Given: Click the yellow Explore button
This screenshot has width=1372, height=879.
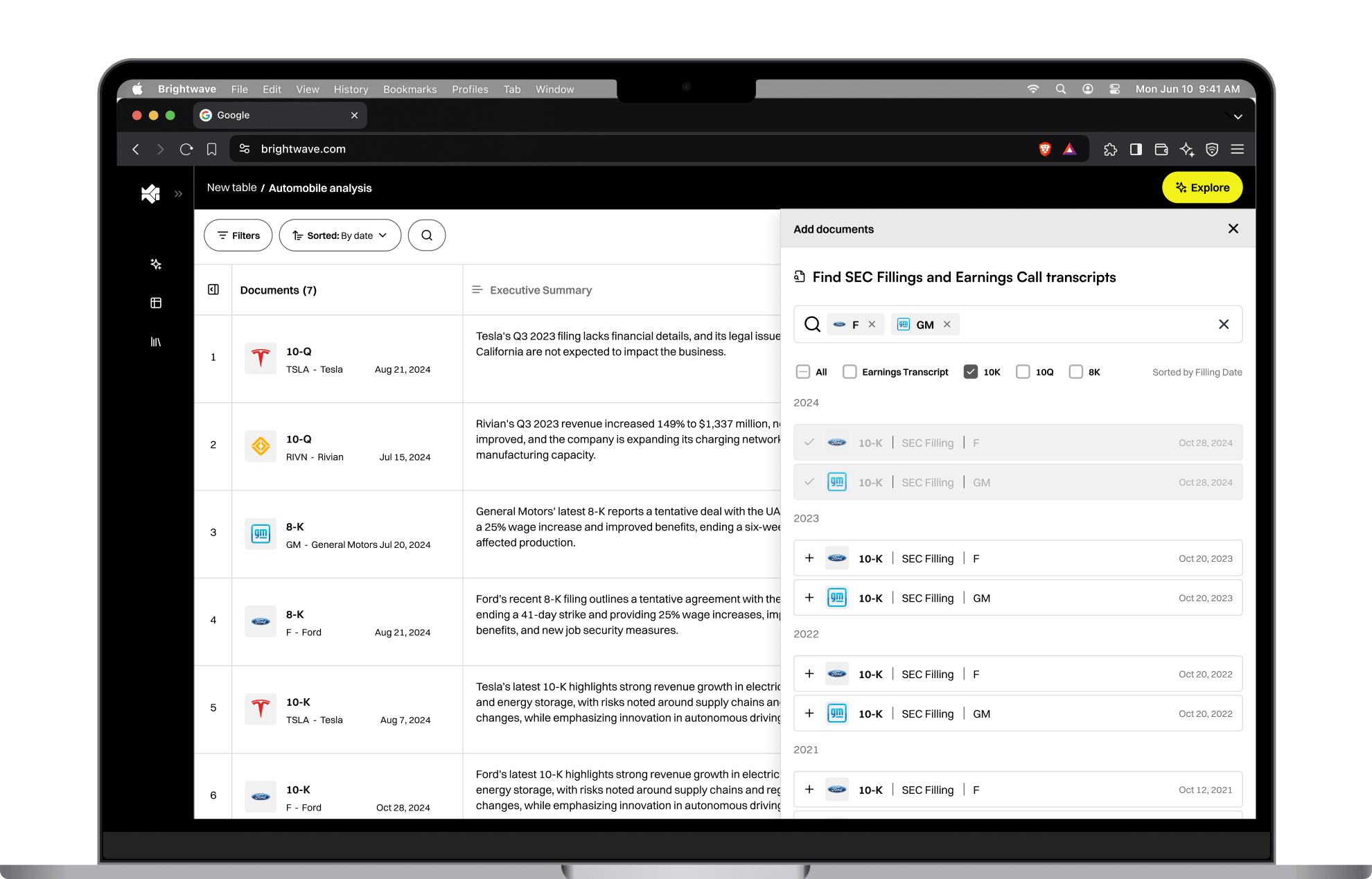Looking at the screenshot, I should [1202, 188].
